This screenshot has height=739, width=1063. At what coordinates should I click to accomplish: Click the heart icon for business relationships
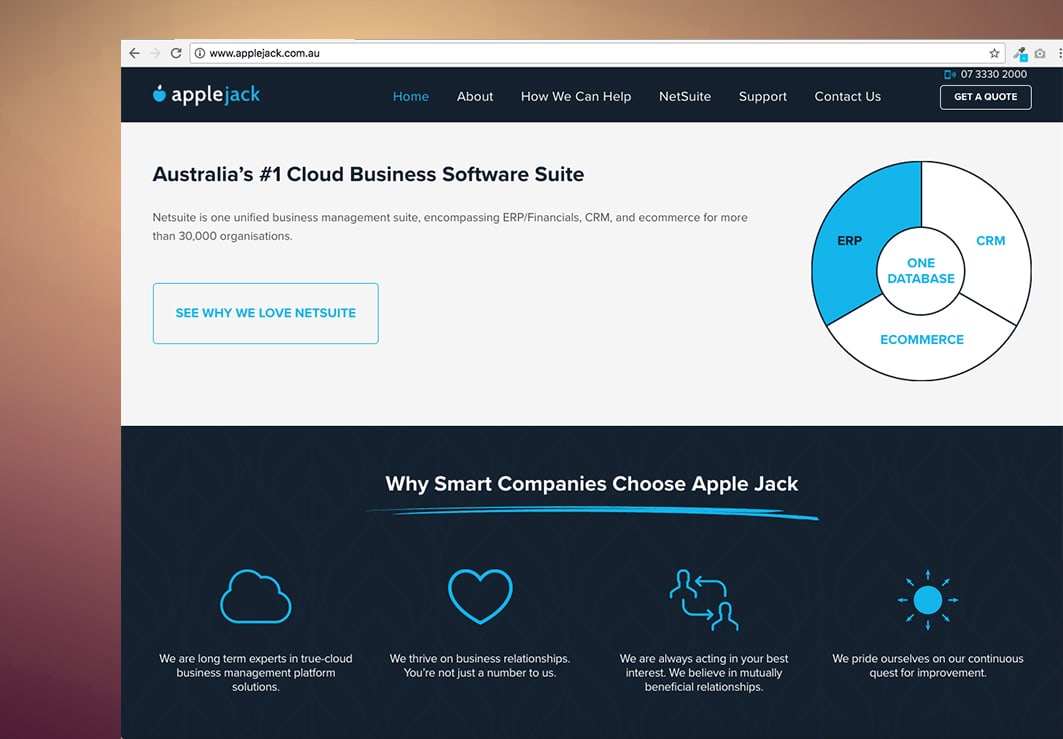click(x=480, y=597)
